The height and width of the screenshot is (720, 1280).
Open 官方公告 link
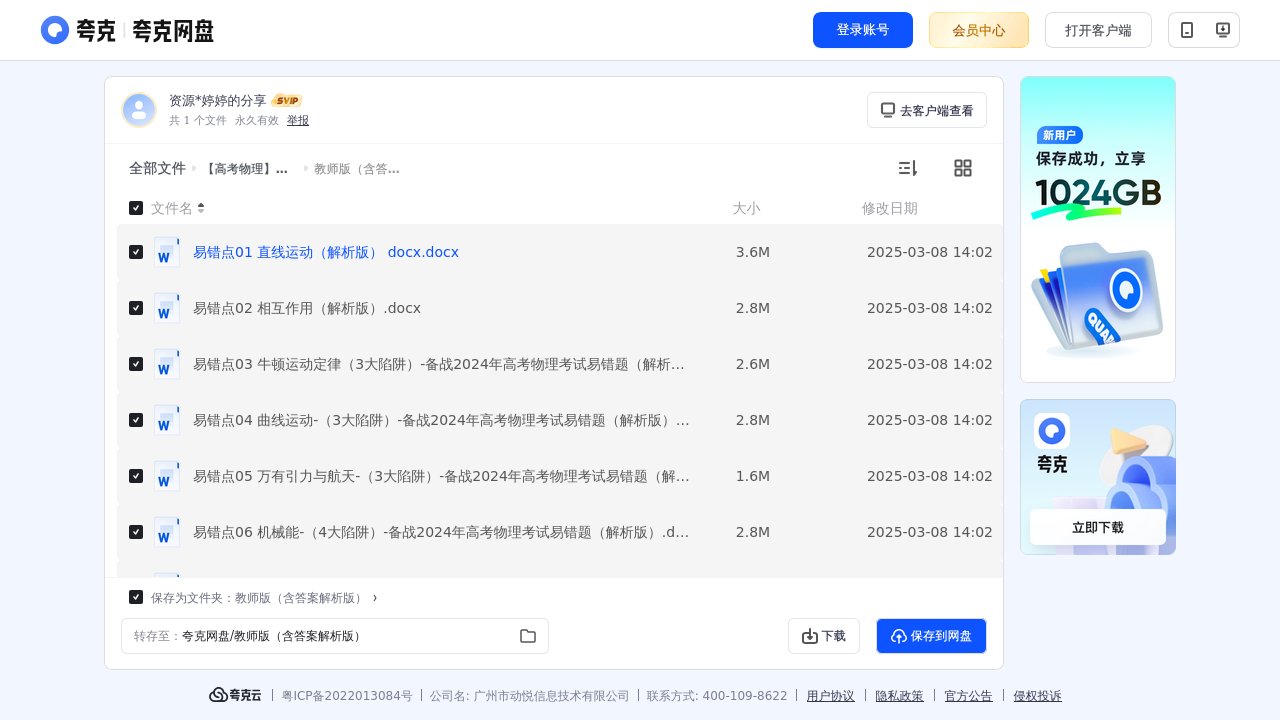pos(969,696)
